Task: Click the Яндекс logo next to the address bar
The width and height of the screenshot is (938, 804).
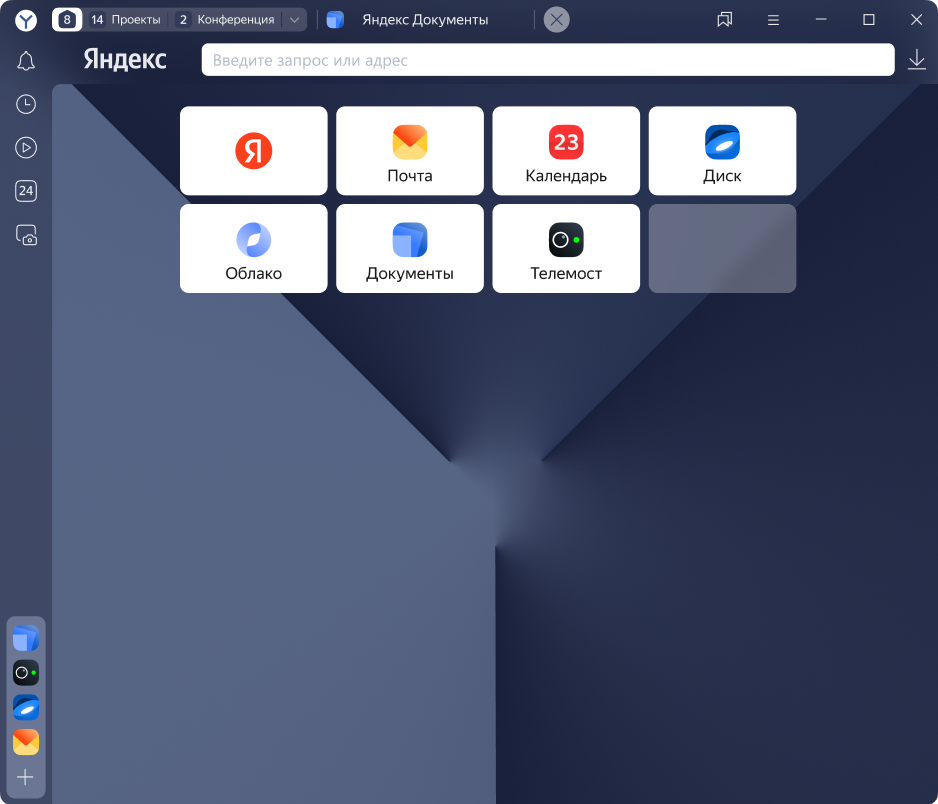Action: (125, 60)
